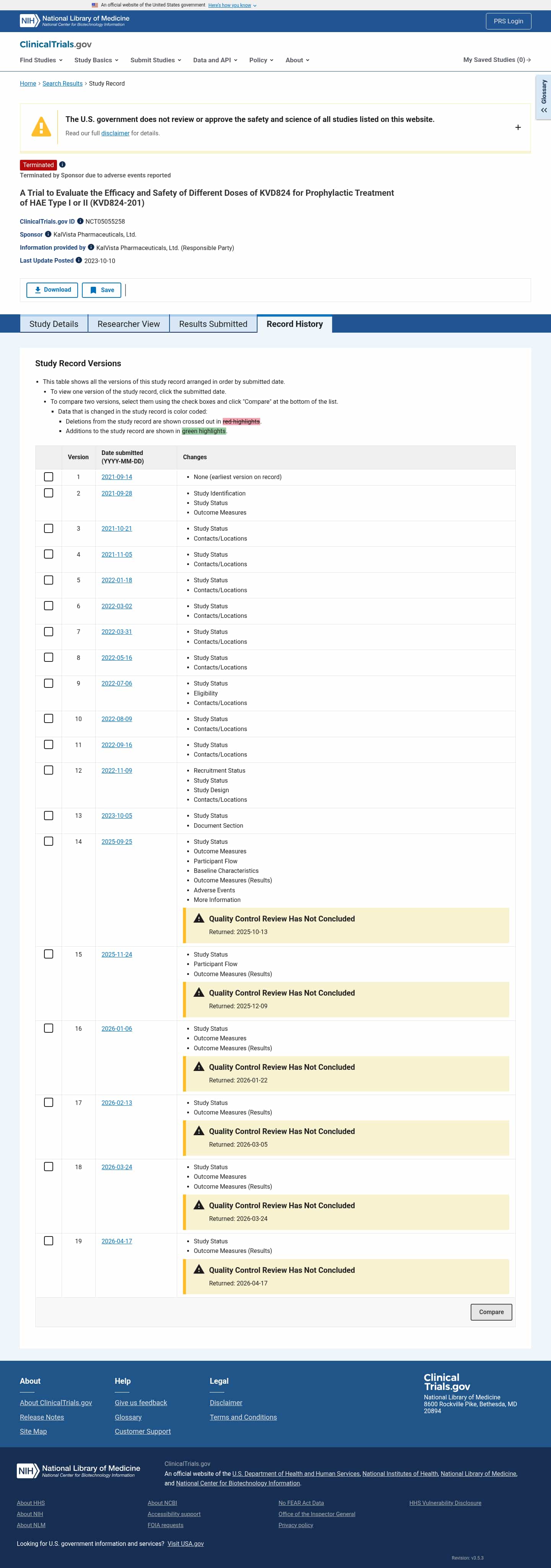The image size is (551, 1568).
Task: Open version submitted 2021-09-14
Action: point(117,477)
